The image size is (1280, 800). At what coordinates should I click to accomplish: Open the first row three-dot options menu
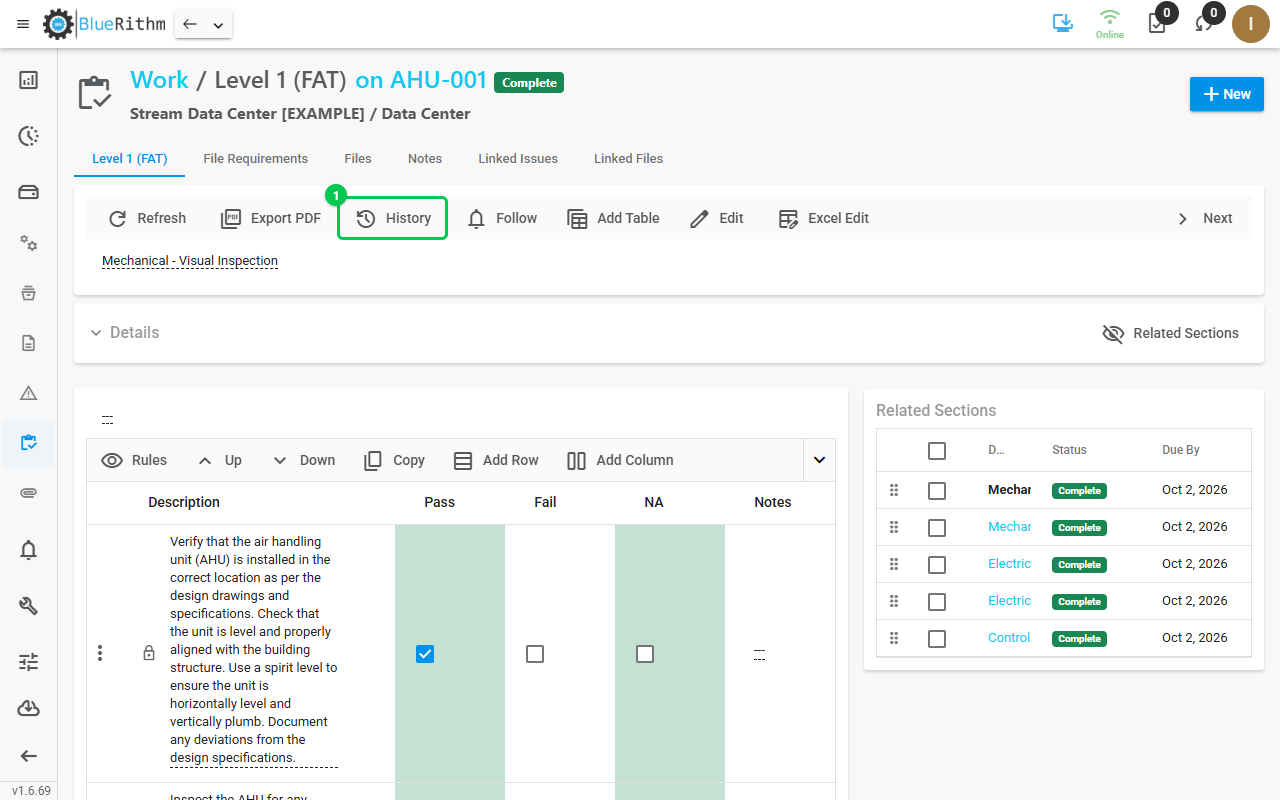pos(100,654)
